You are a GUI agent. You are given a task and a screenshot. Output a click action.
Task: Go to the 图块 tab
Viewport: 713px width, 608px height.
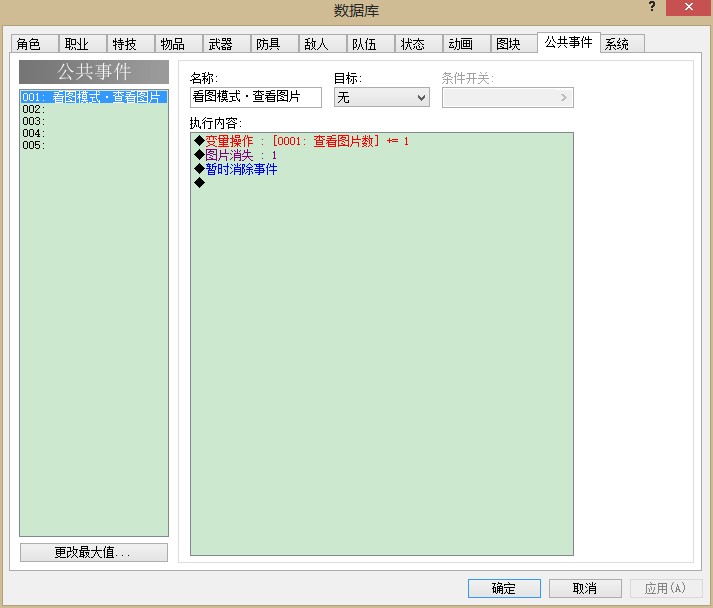coord(514,44)
